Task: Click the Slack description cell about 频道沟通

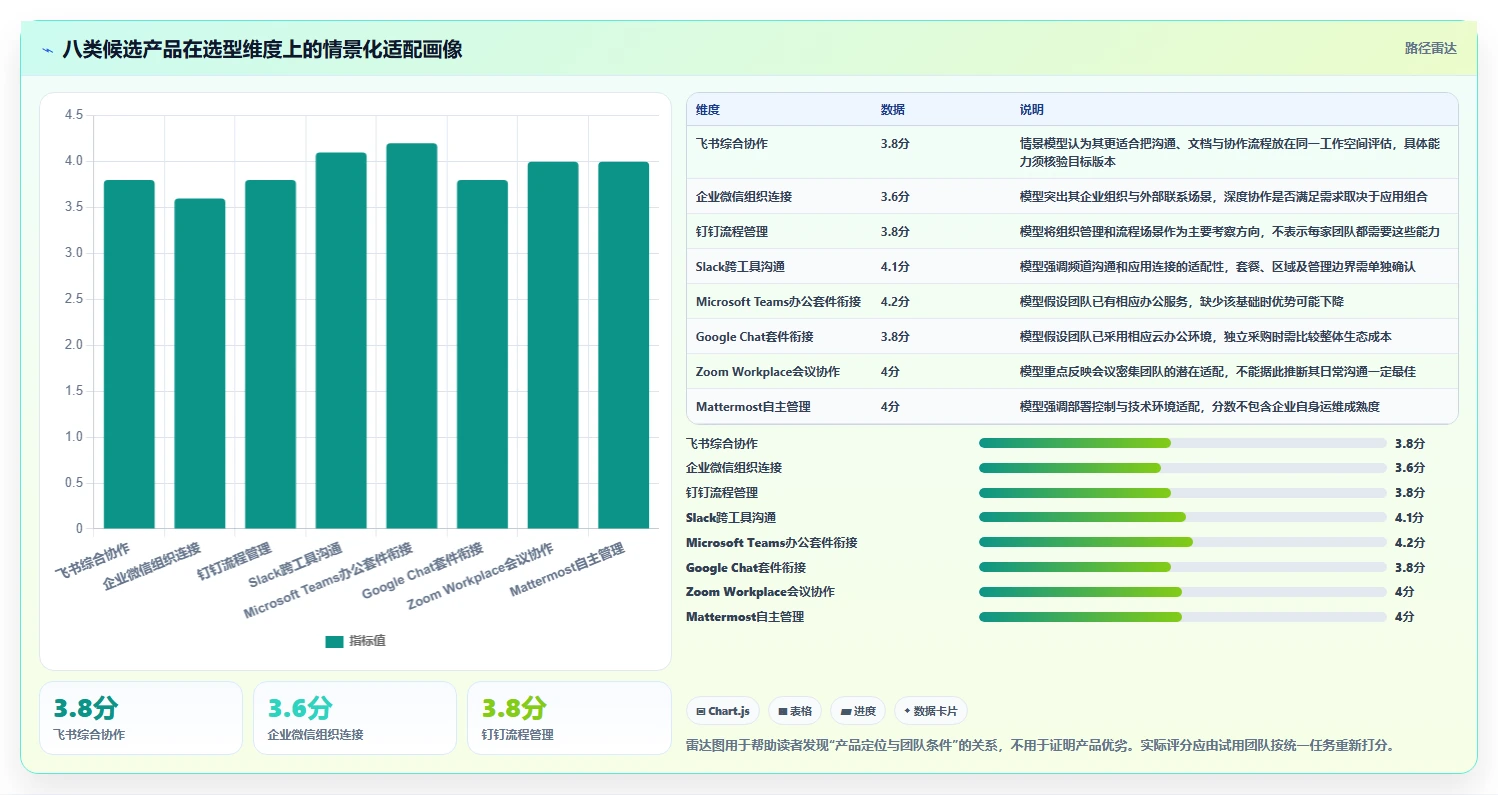Action: (x=1217, y=267)
